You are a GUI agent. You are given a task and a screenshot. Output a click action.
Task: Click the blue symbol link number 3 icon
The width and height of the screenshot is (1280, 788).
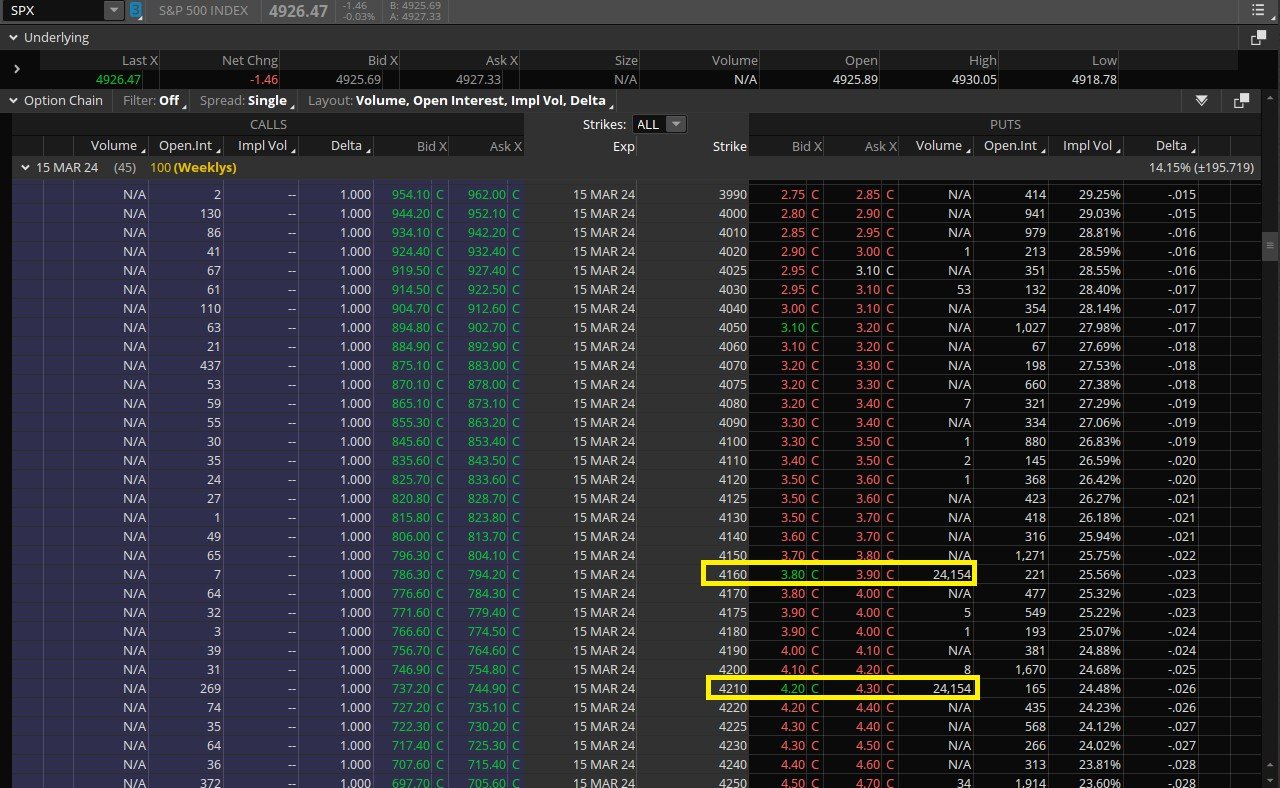point(135,11)
